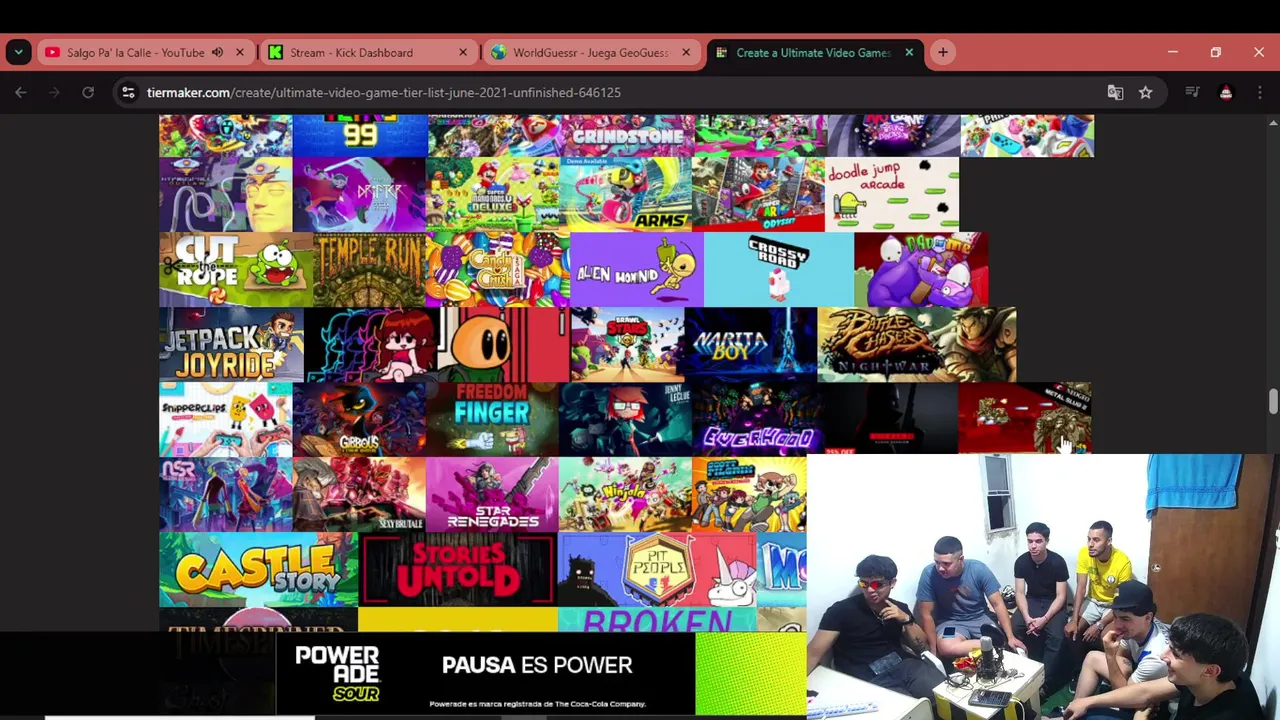Image resolution: width=1280 pixels, height=720 pixels.
Task: Select the Grindstone game tile
Action: click(x=628, y=135)
